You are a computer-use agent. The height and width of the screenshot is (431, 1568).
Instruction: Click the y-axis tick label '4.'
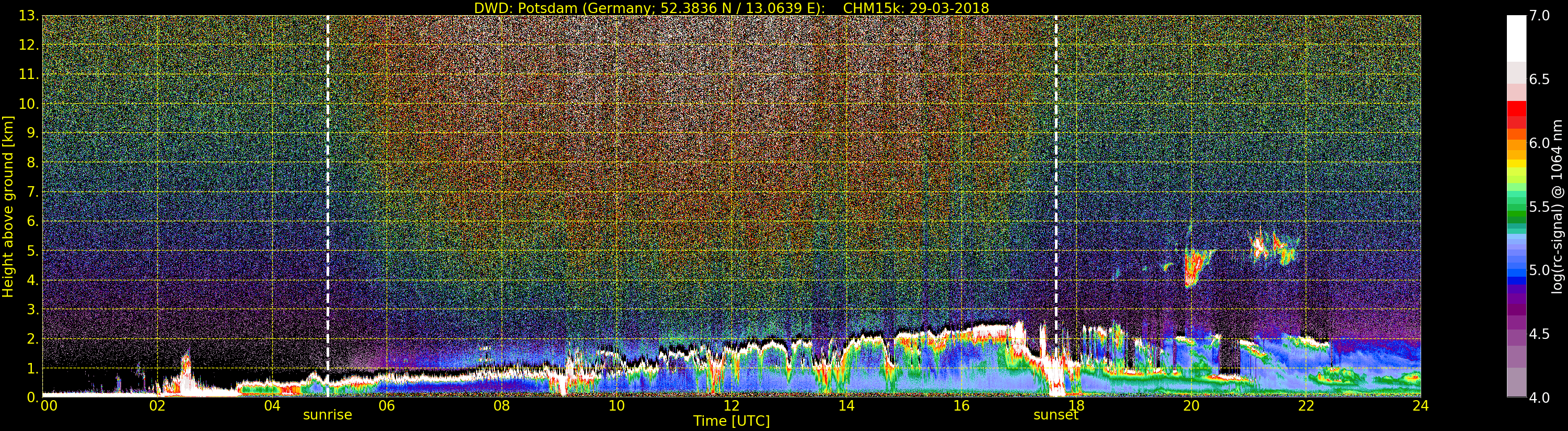[33, 280]
